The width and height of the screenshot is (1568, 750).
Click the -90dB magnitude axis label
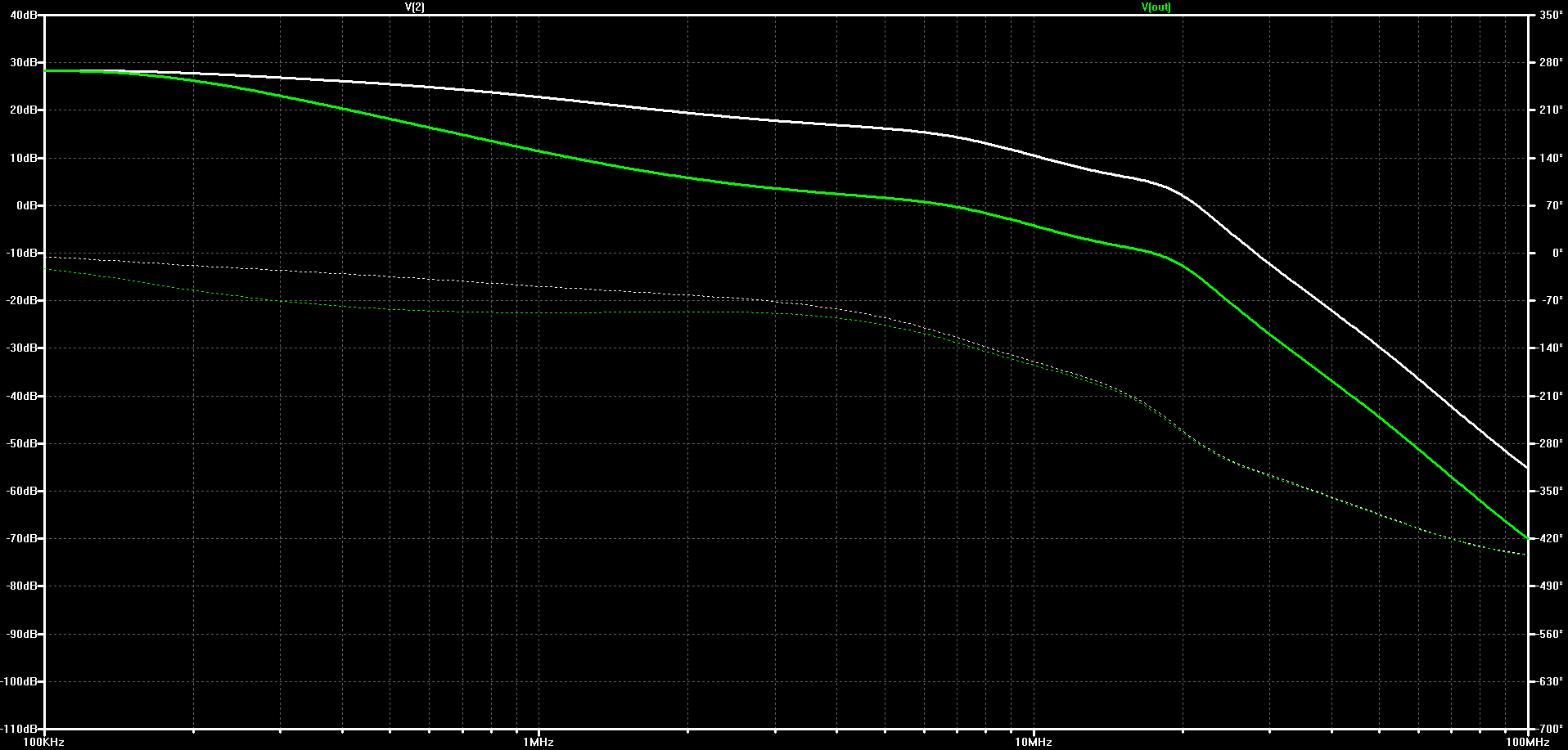(x=22, y=634)
